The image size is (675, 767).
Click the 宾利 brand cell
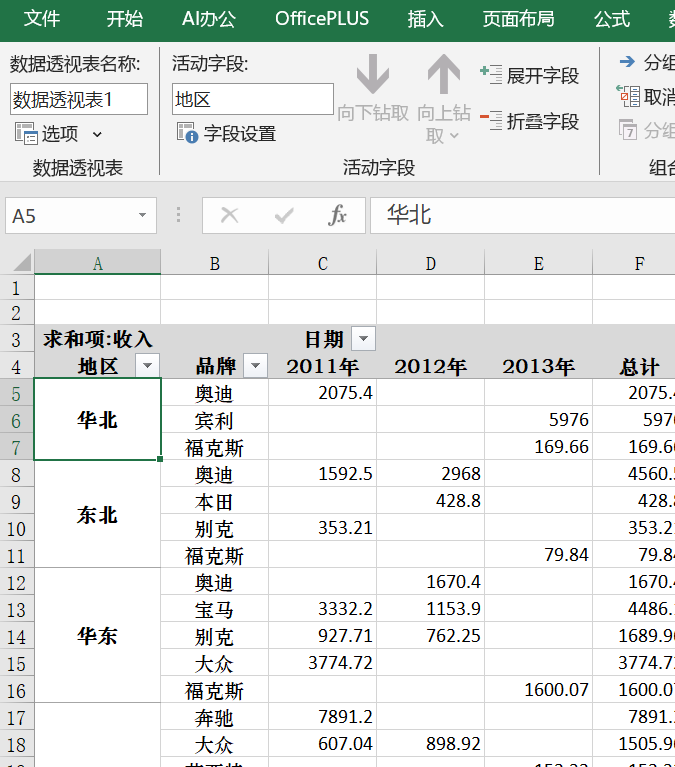[x=215, y=420]
